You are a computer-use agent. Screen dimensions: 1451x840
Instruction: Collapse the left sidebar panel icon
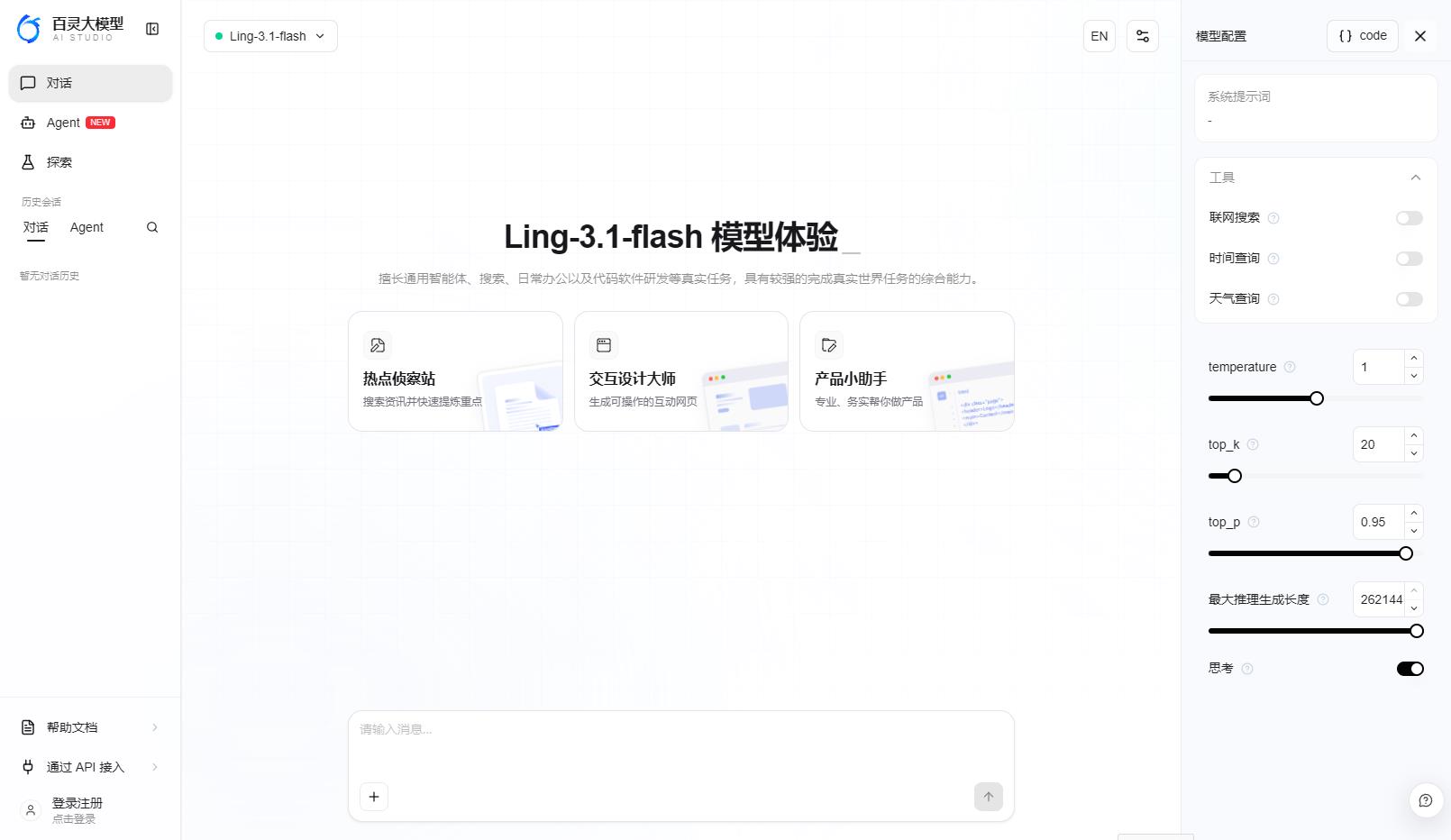click(x=152, y=29)
